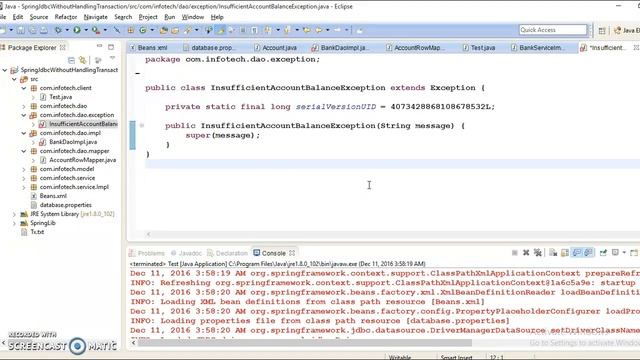The width and height of the screenshot is (640, 360).
Task: Select database.properties in Package Explorer
Action: pyautogui.click(x=65, y=205)
